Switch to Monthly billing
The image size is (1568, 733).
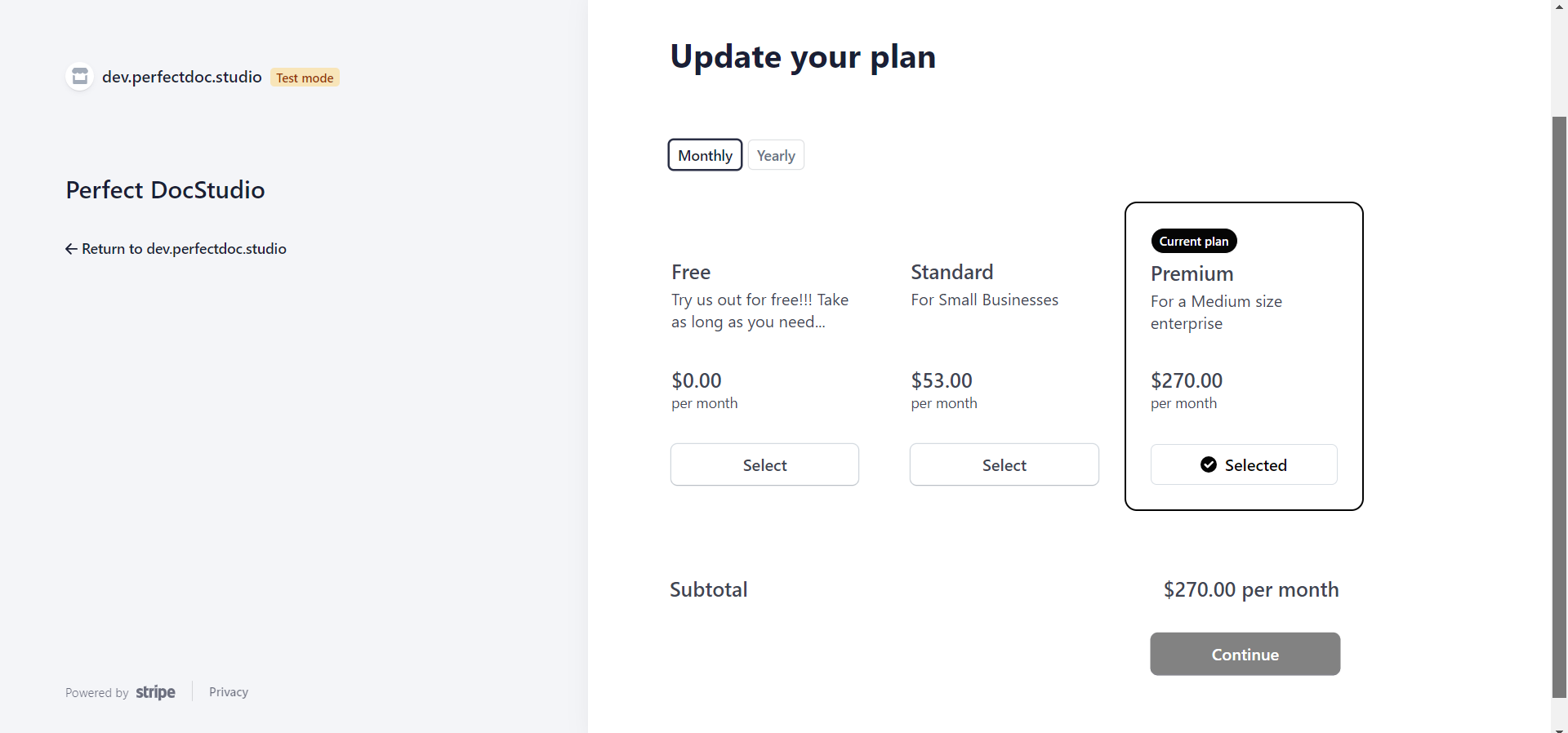tap(705, 155)
